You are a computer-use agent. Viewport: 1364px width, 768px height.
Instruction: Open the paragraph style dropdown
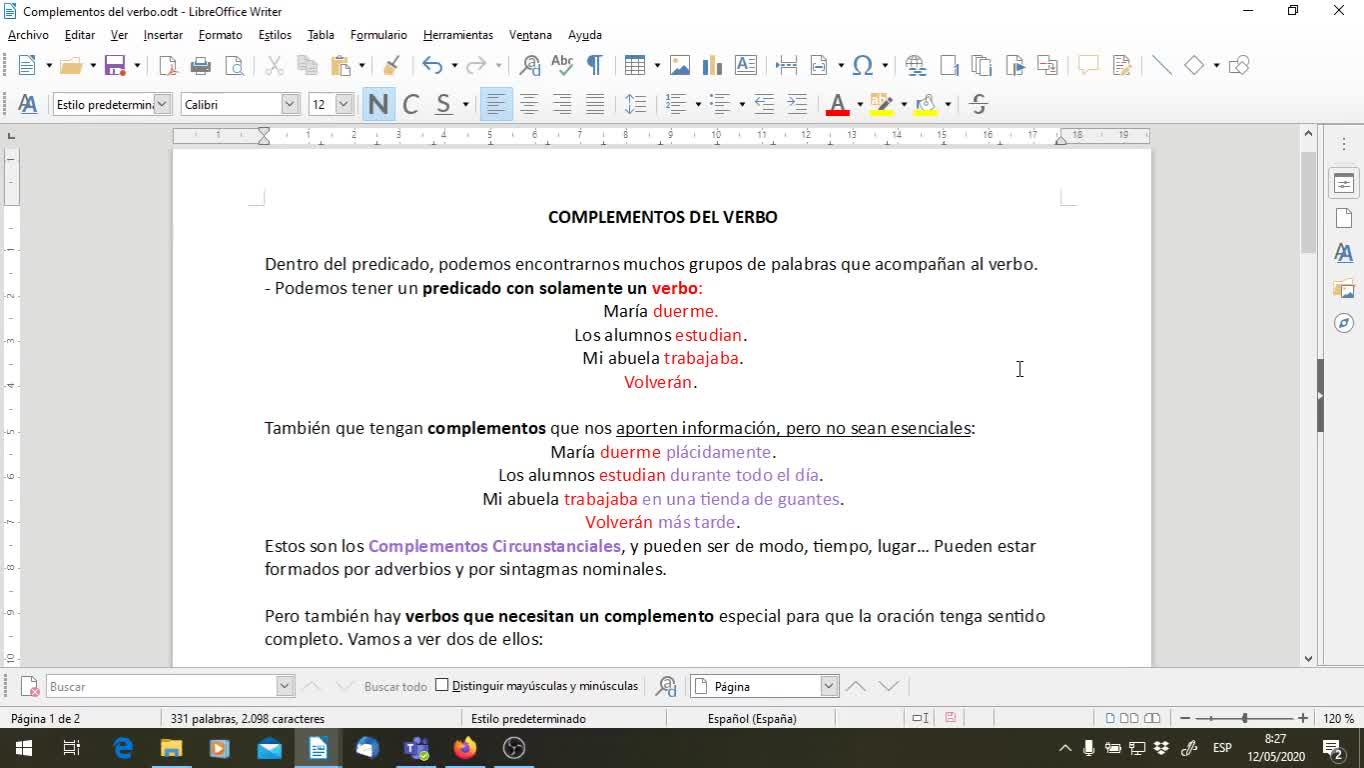(163, 104)
